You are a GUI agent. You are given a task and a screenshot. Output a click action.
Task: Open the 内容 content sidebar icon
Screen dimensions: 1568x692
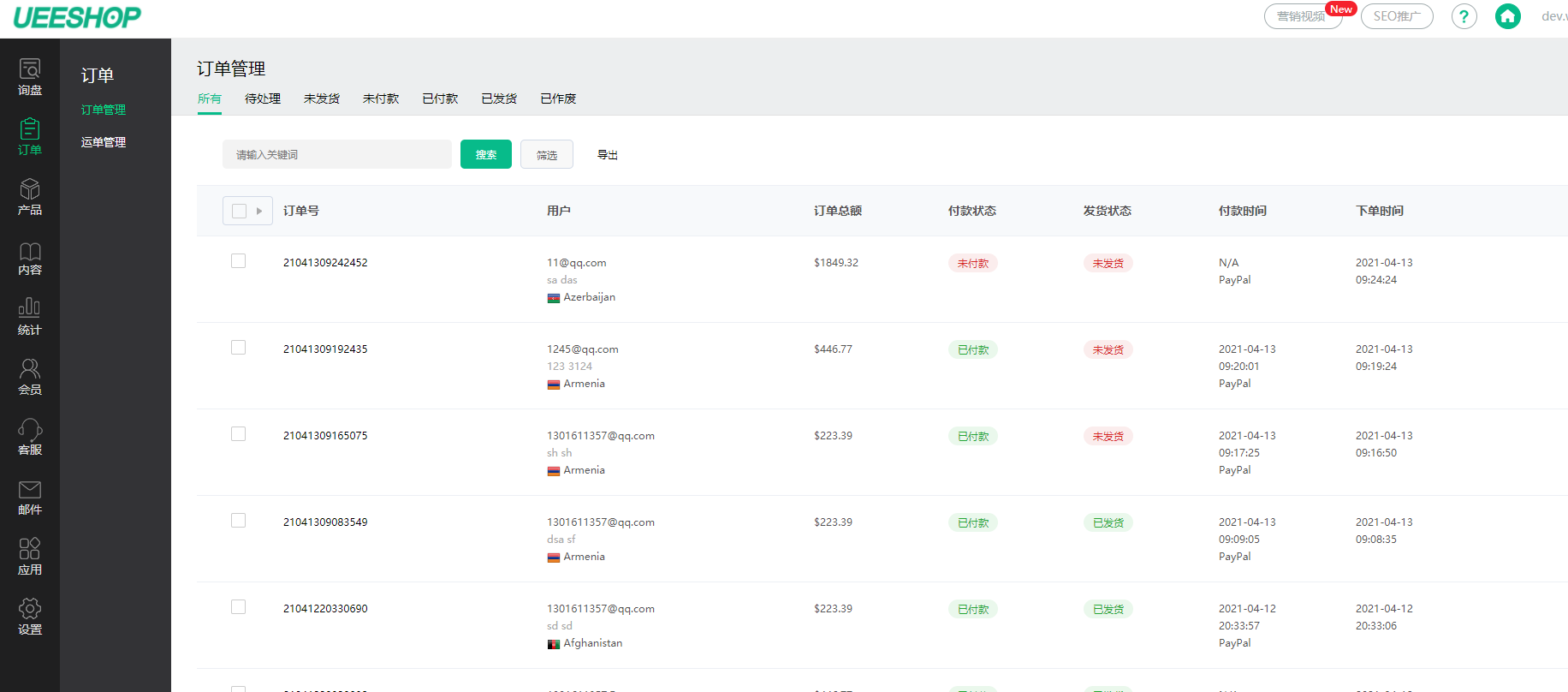click(30, 257)
